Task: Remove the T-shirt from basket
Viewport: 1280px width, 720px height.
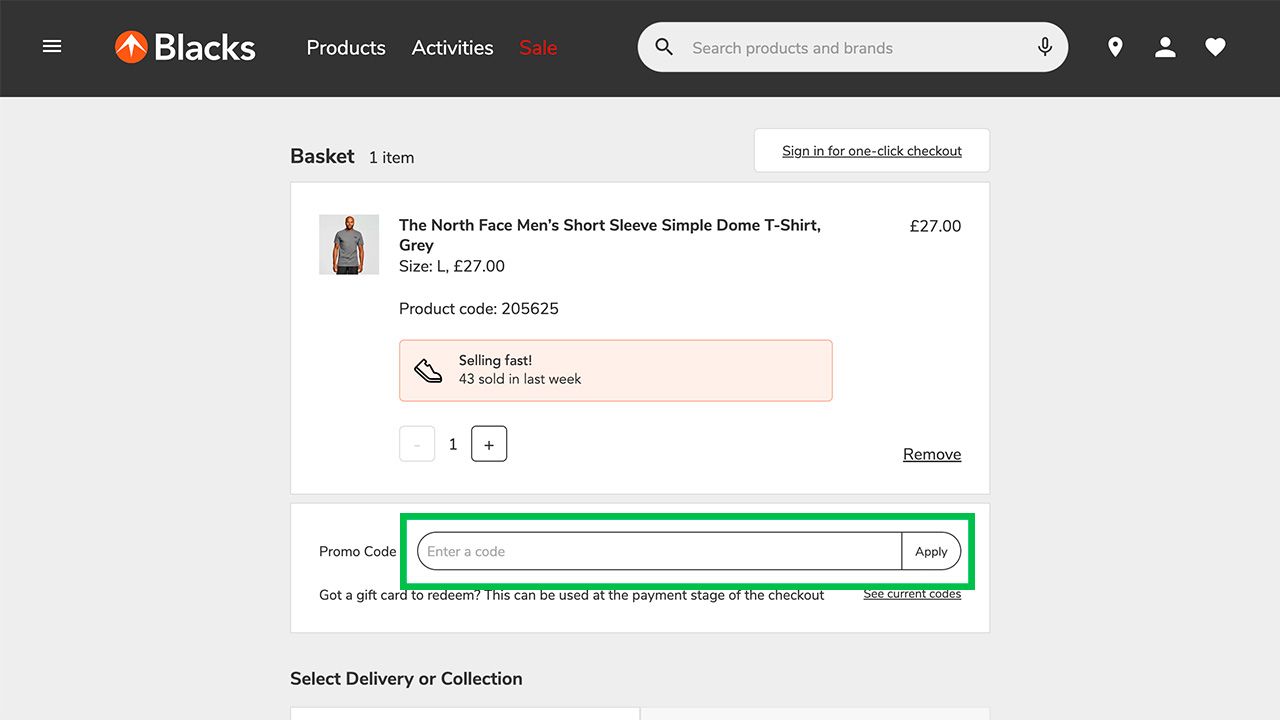Action: click(932, 454)
